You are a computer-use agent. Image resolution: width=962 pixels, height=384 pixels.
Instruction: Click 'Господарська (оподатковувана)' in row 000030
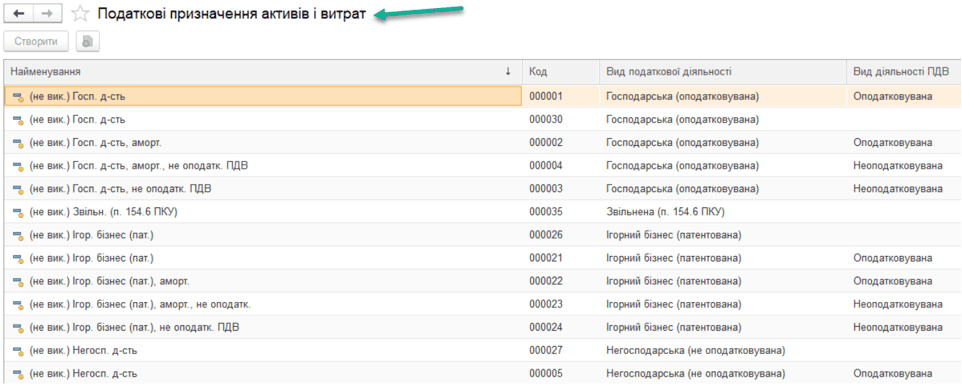(x=682, y=120)
